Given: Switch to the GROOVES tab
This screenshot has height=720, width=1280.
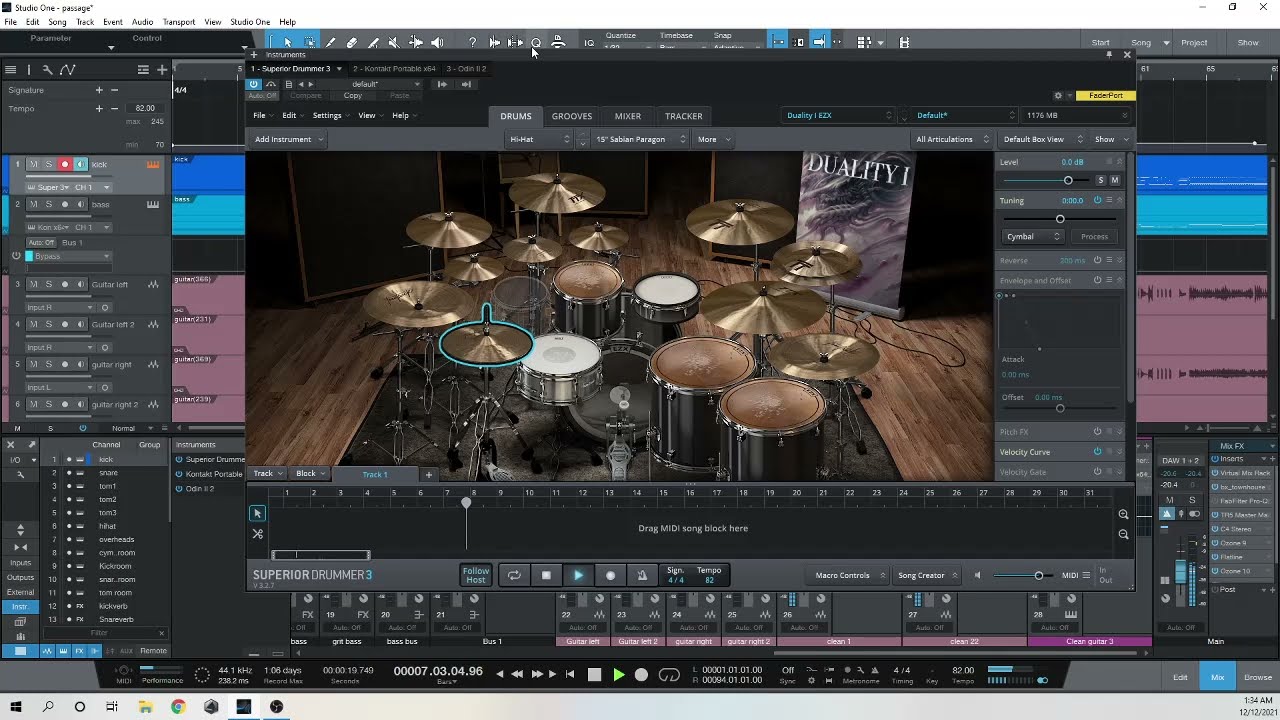Looking at the screenshot, I should [572, 116].
